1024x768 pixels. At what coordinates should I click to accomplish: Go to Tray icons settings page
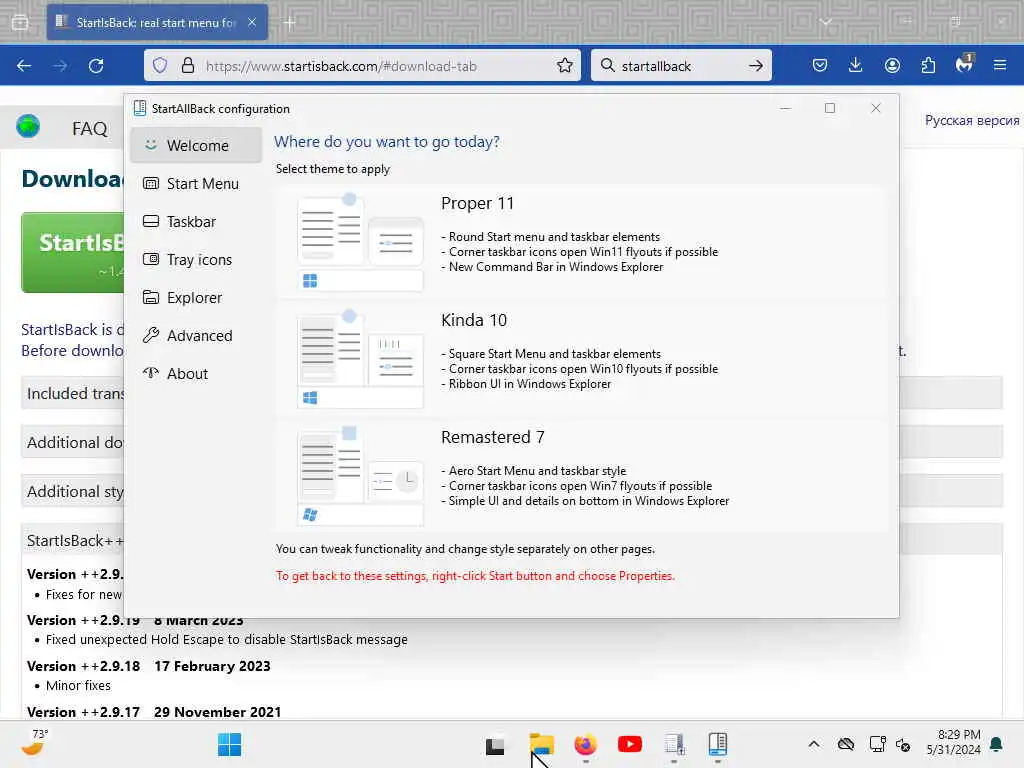(196, 259)
